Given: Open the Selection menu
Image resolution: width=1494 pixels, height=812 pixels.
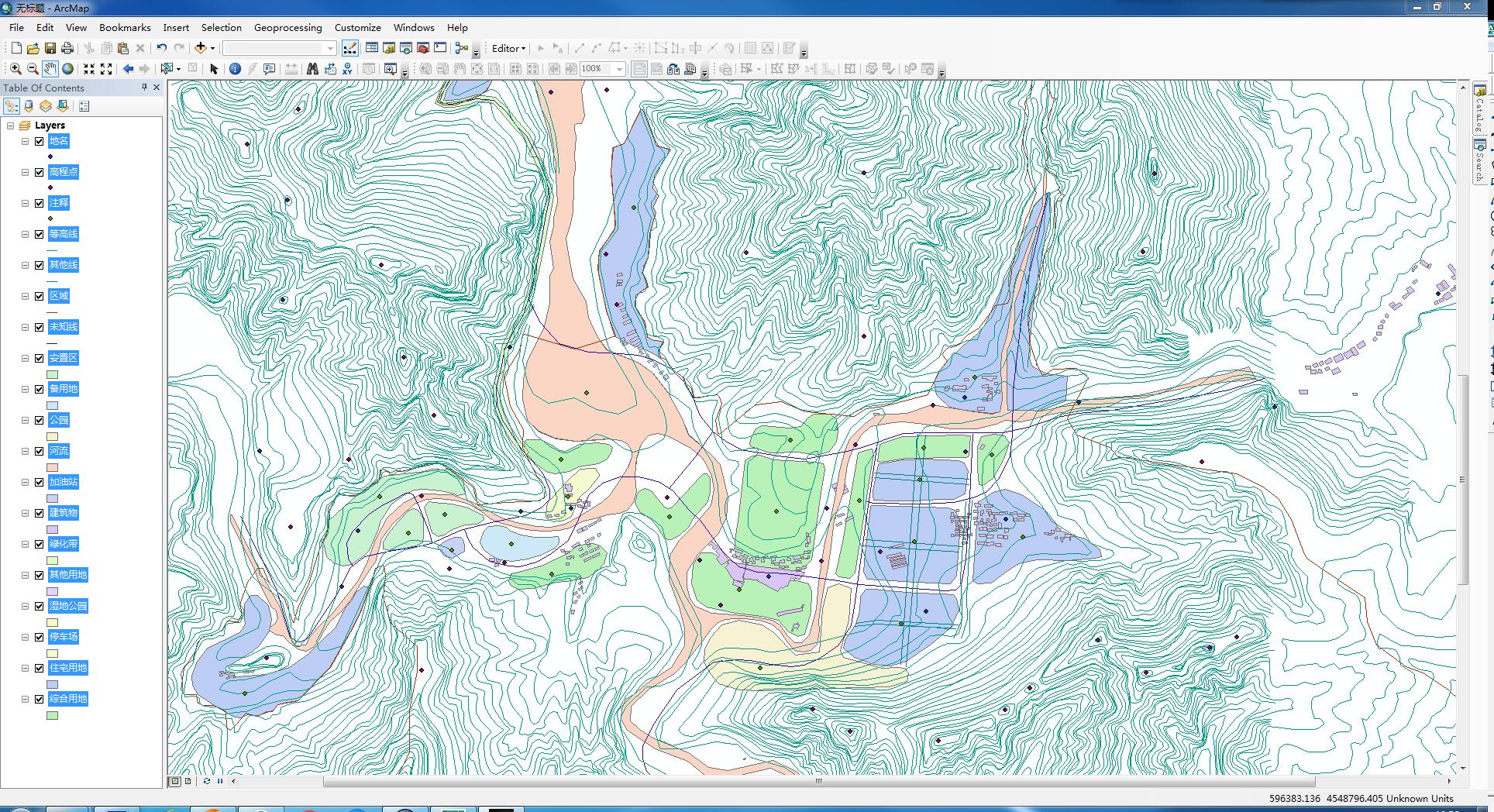Looking at the screenshot, I should [222, 27].
